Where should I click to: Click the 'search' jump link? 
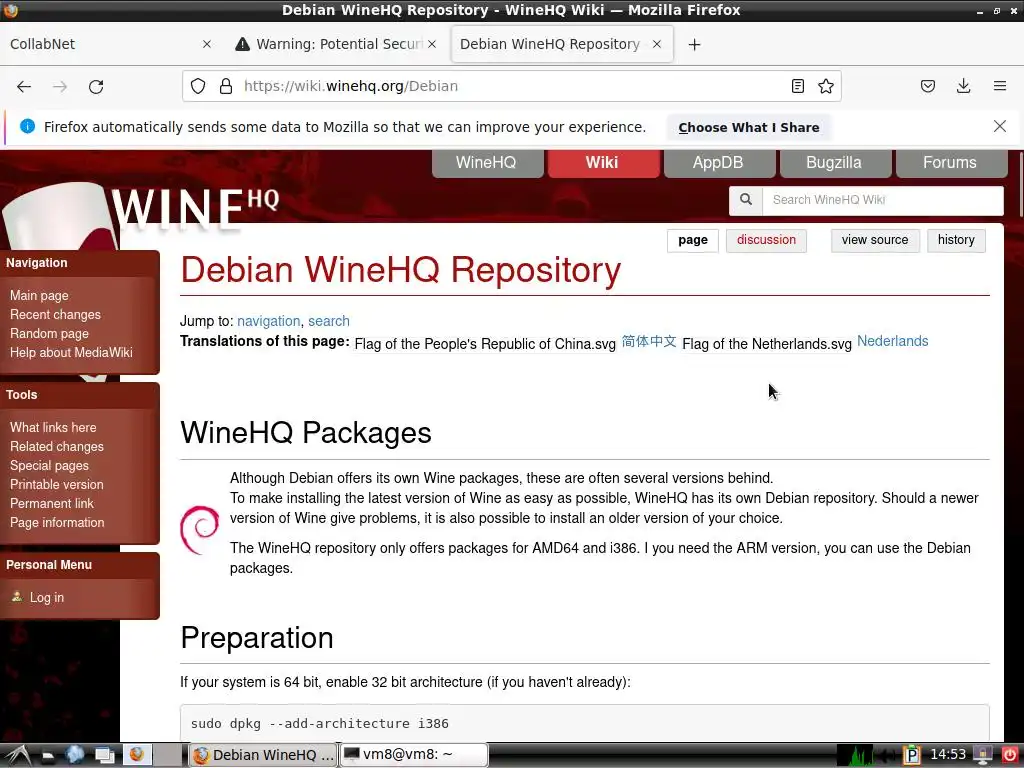(x=328, y=321)
